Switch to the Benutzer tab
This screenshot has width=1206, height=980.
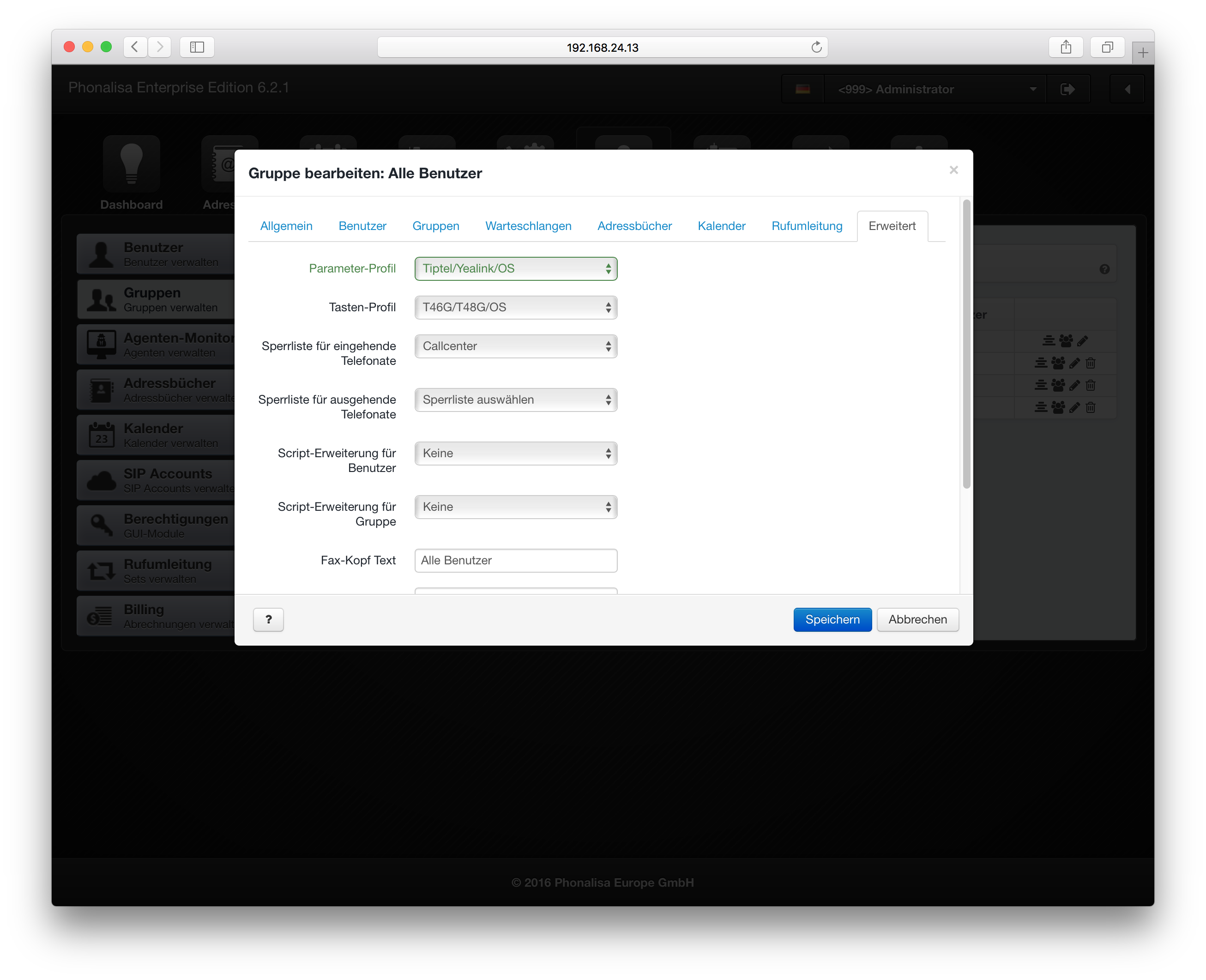click(362, 226)
